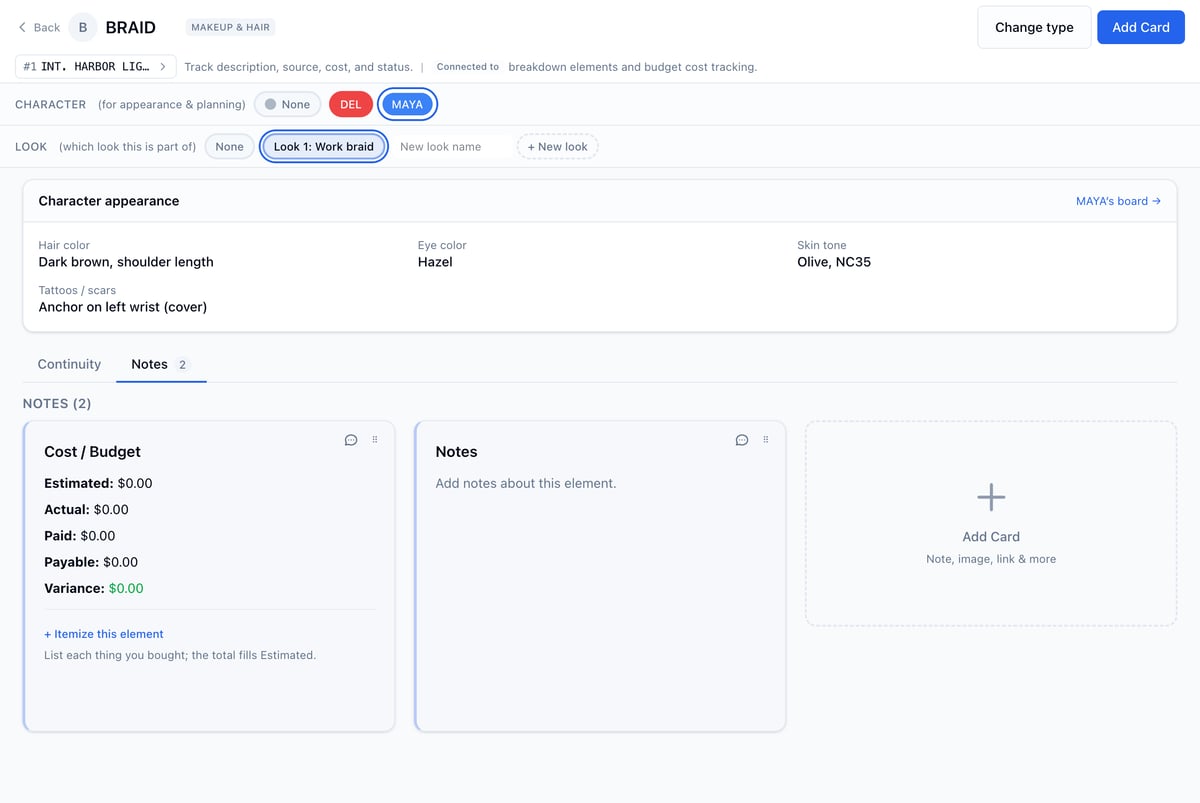Focus the New look name field

pos(452,146)
